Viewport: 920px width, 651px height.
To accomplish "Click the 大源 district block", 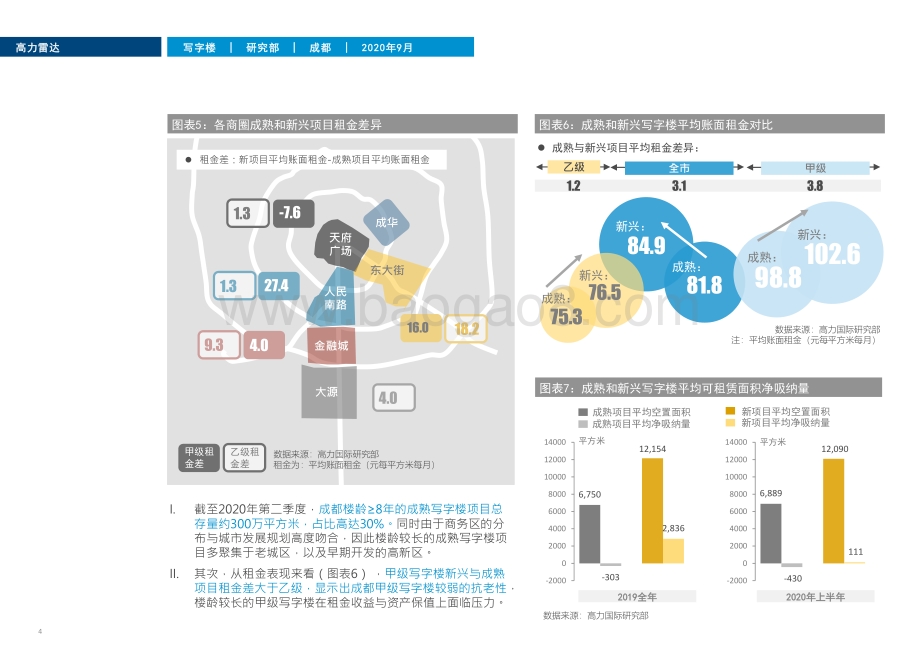I will [x=329, y=392].
